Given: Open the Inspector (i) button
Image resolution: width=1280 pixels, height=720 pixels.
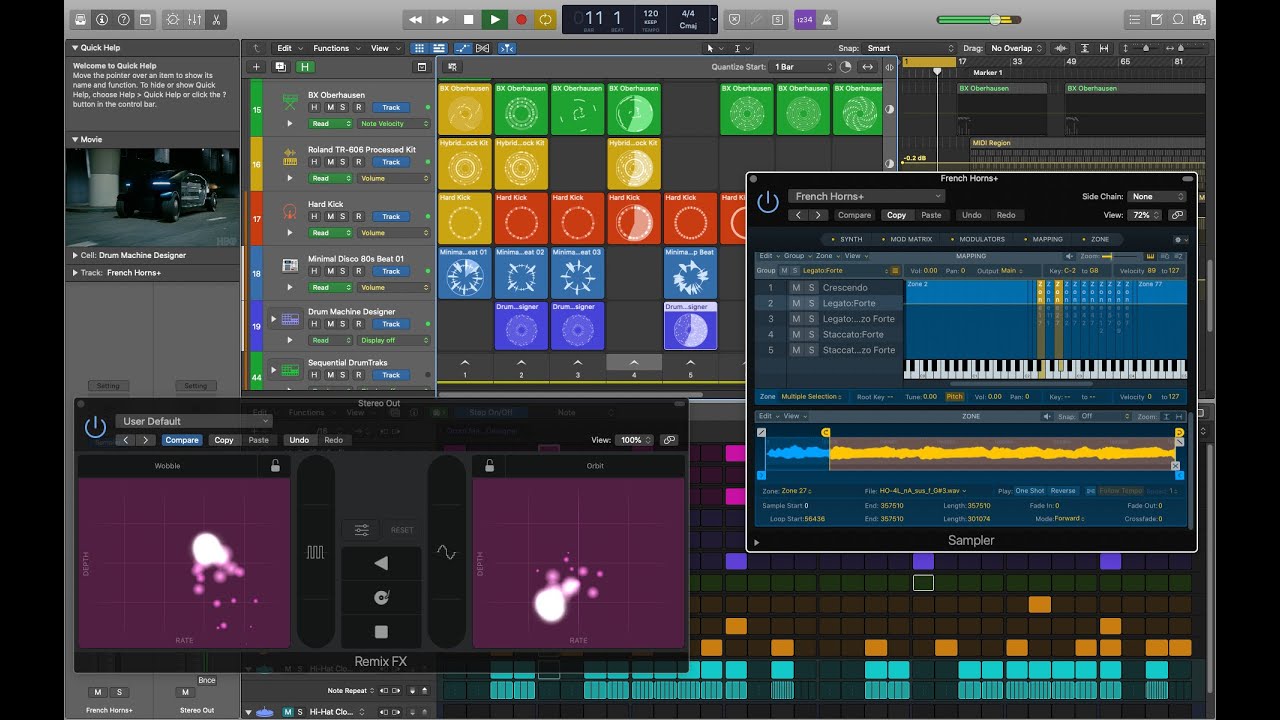Looking at the screenshot, I should [102, 19].
